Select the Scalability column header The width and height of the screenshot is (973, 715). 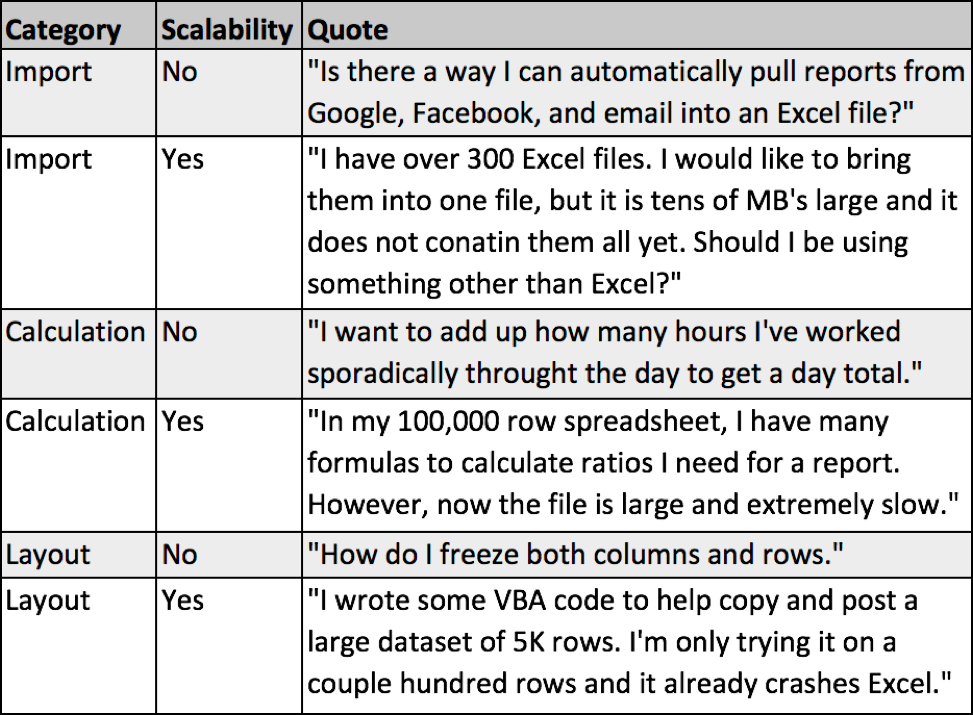pyautogui.click(x=228, y=30)
